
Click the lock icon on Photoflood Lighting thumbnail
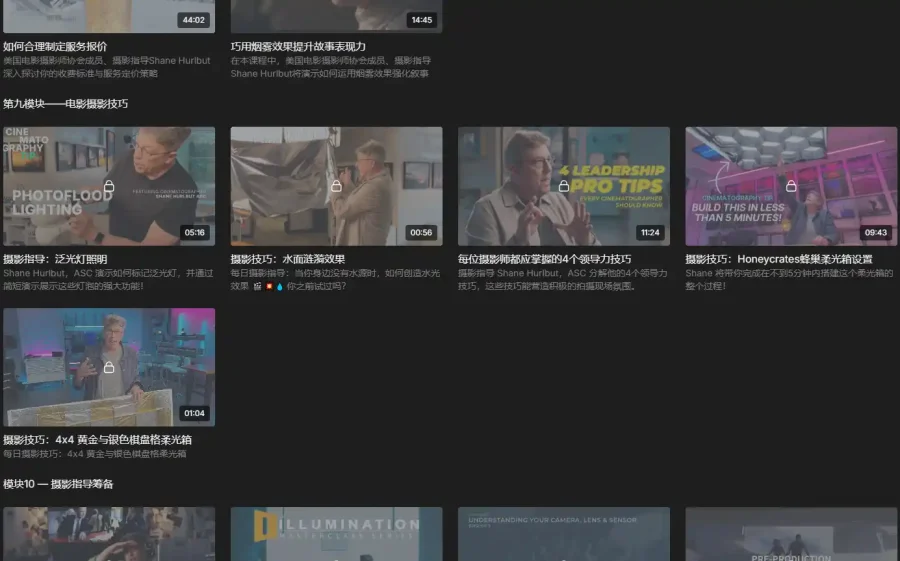[109, 186]
